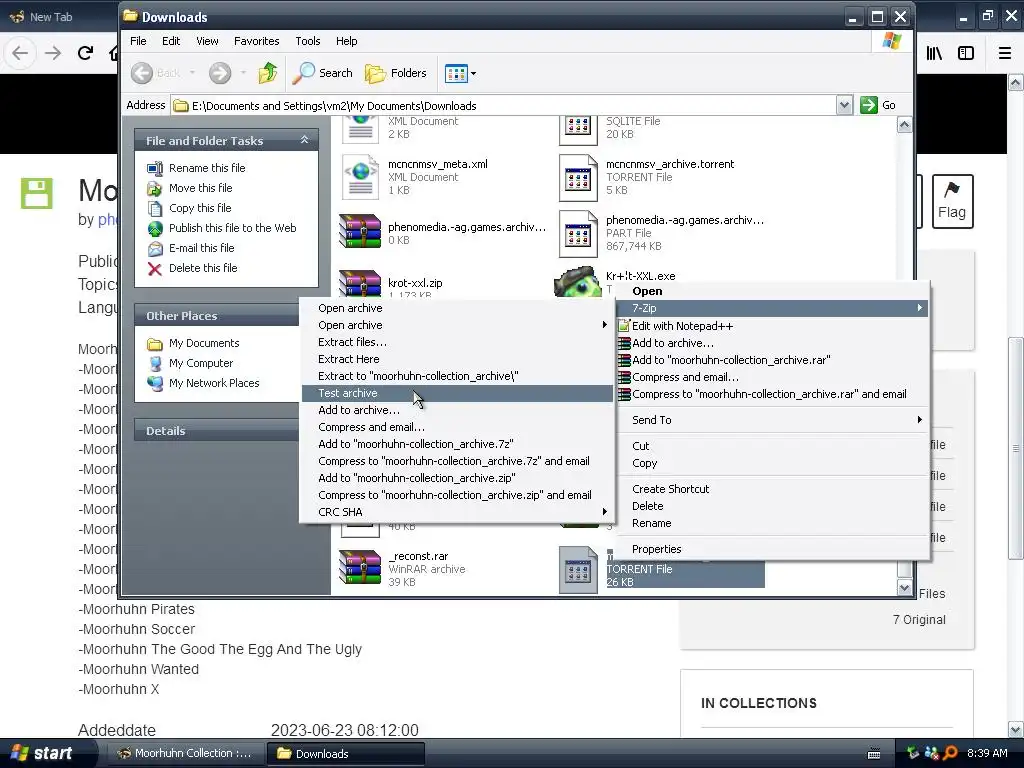
Task: Expand the CRC SHA submenu
Action: pyautogui.click(x=456, y=512)
